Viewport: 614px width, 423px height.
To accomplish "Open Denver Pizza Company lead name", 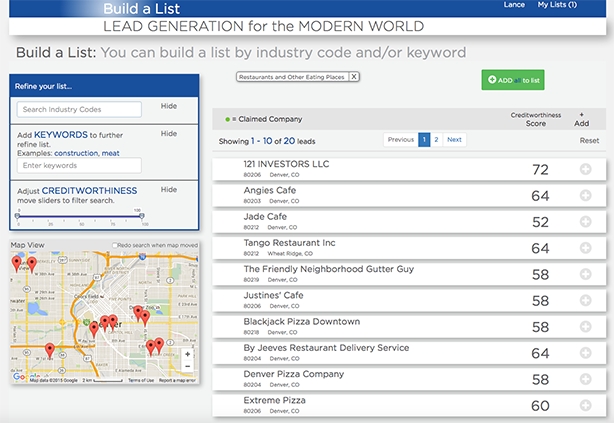I will click(294, 374).
